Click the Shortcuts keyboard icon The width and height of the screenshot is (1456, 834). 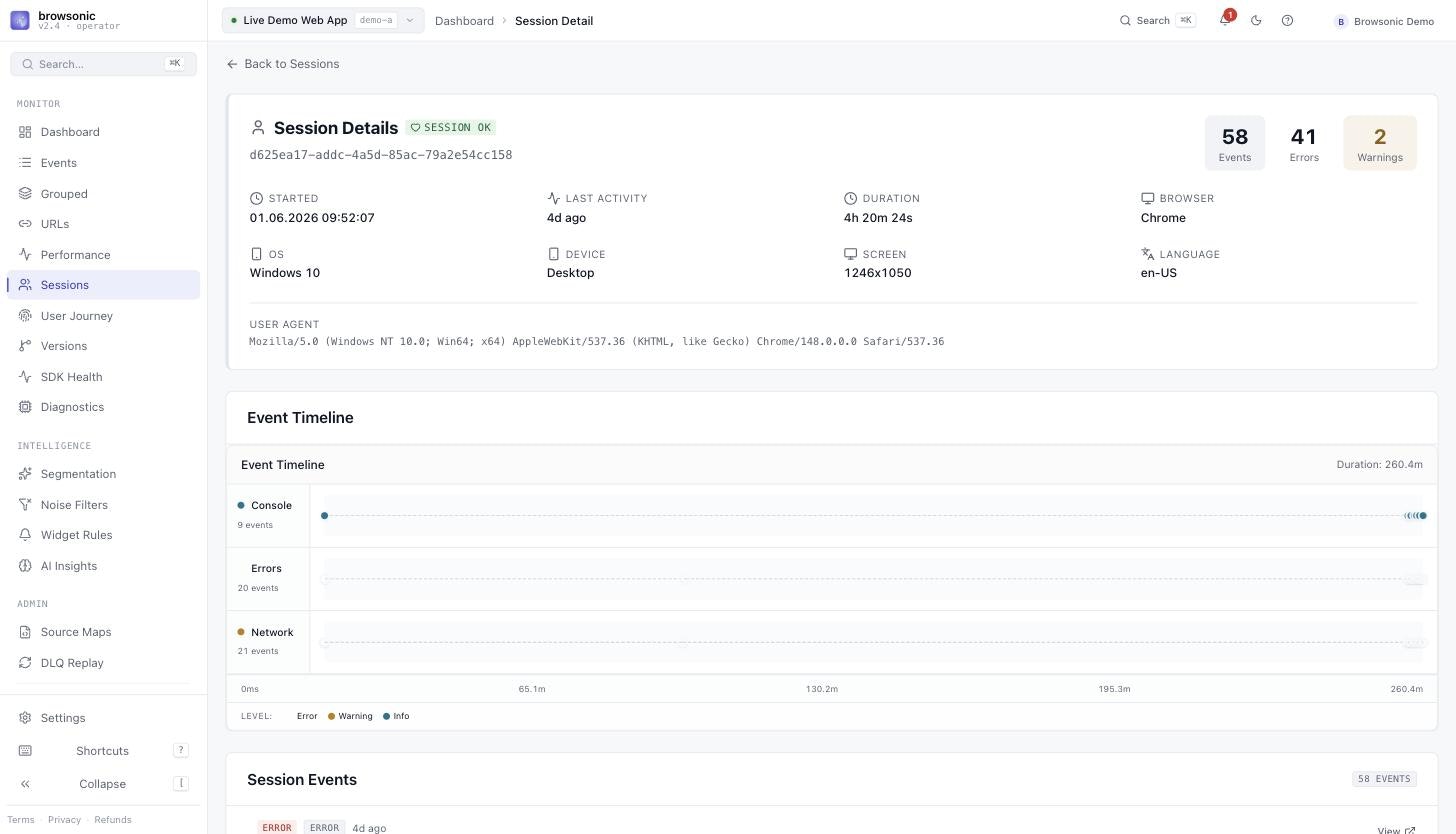(25, 751)
